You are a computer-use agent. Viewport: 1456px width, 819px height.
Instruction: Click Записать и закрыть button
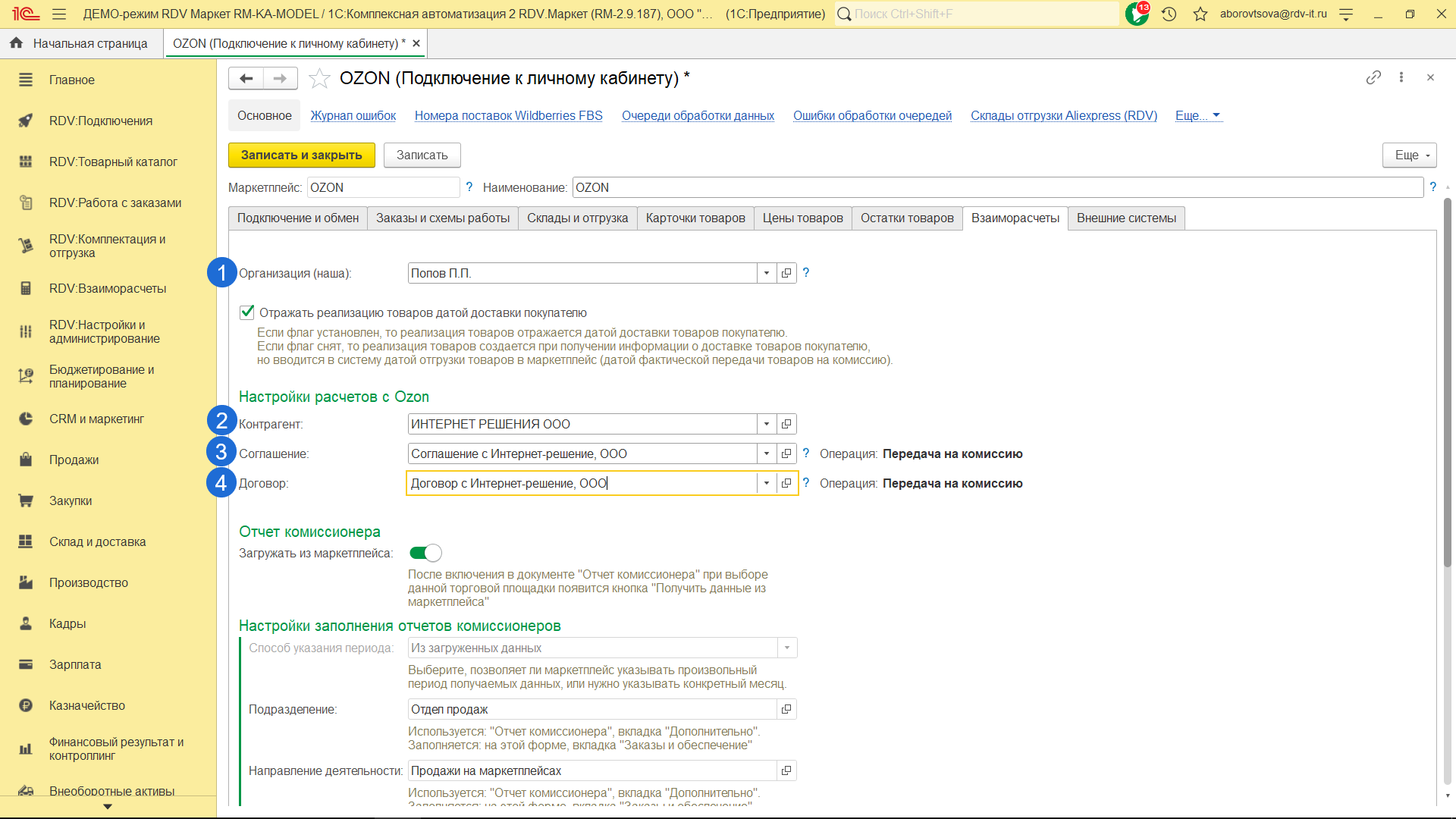(x=301, y=155)
